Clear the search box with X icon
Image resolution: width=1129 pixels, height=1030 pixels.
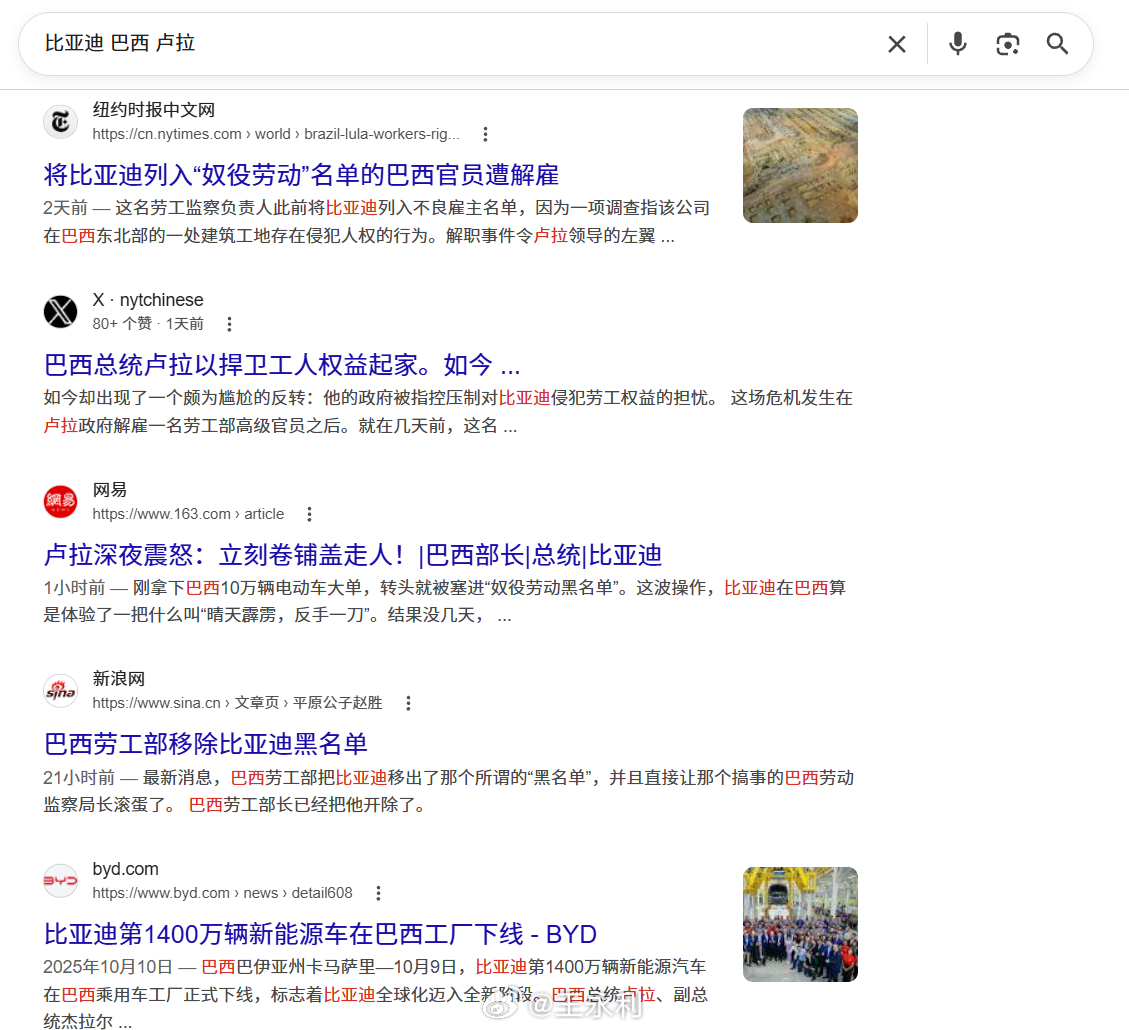896,45
